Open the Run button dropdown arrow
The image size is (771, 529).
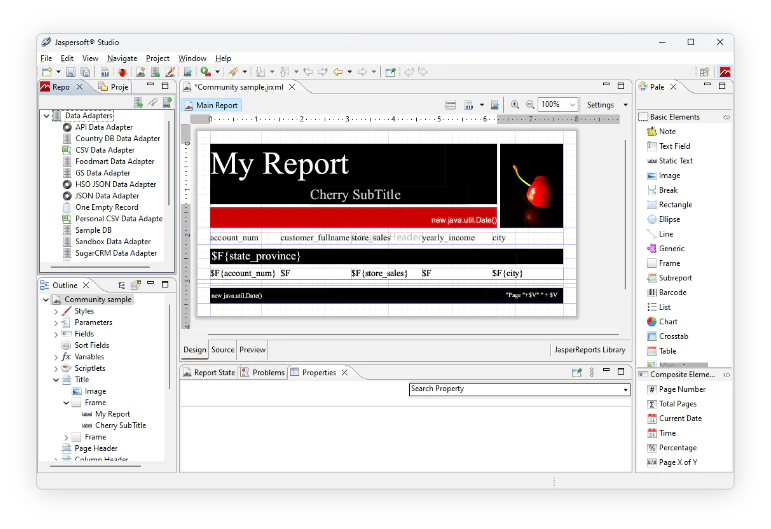(x=217, y=72)
